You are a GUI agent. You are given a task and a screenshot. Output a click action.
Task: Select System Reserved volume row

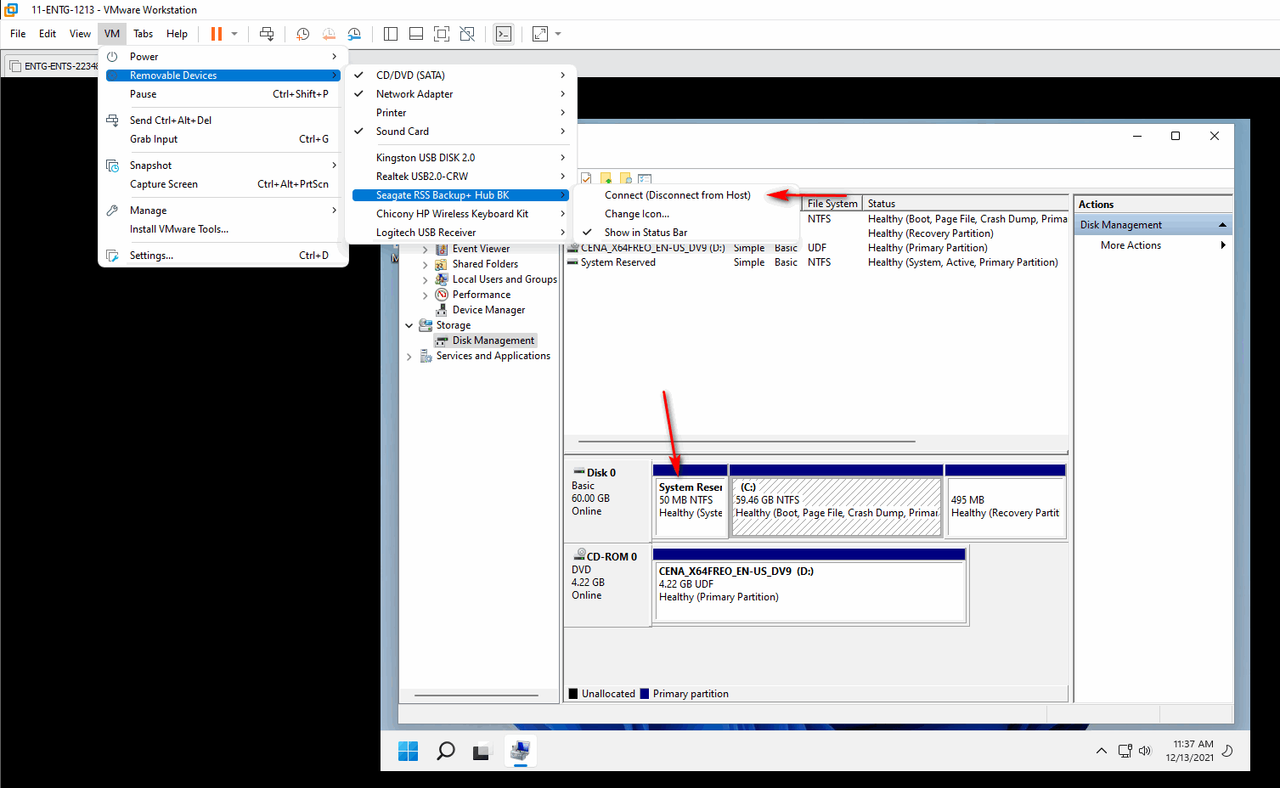[816, 262]
